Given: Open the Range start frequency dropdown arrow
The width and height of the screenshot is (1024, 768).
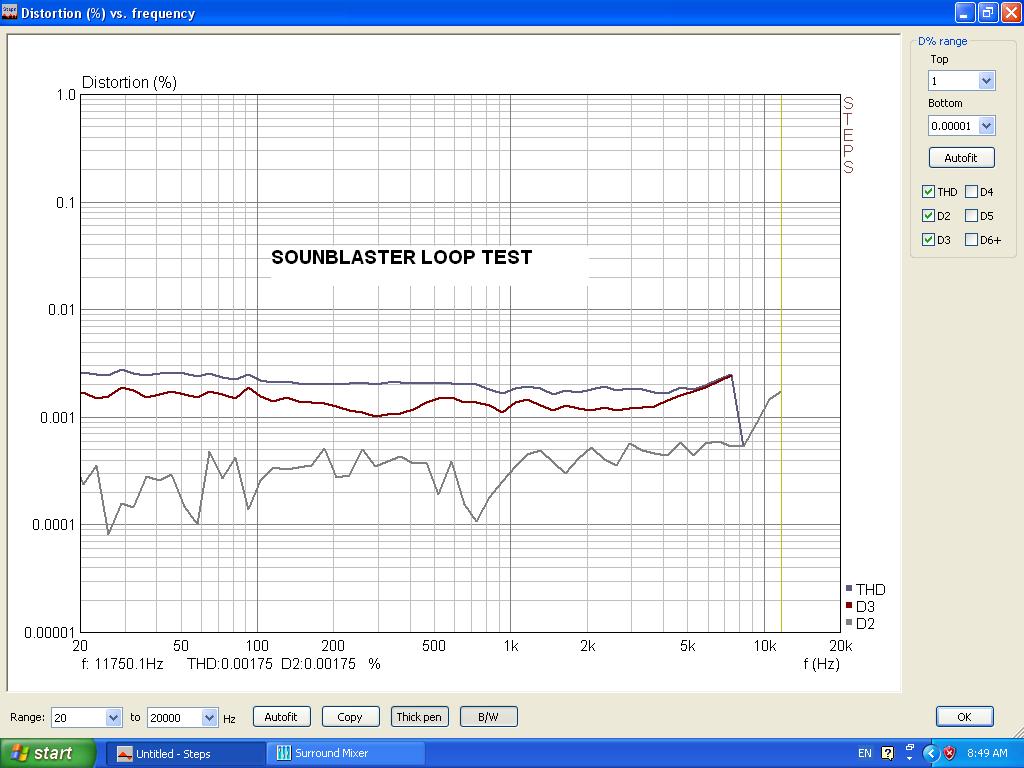Looking at the screenshot, I should [x=113, y=717].
